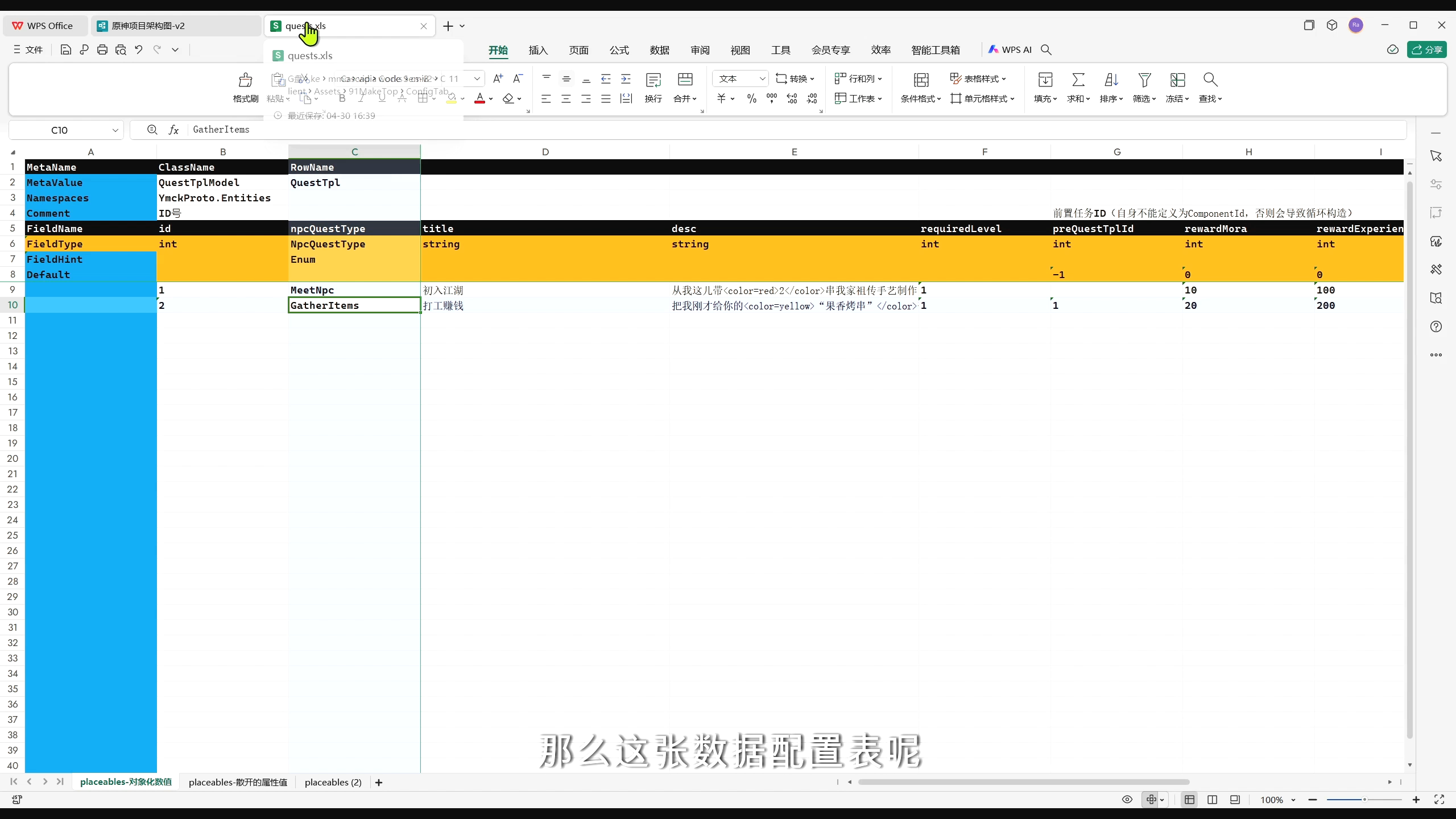Switch to placeables-散开的属性值 sheet tab
This screenshot has width=1456, height=819.
(238, 782)
